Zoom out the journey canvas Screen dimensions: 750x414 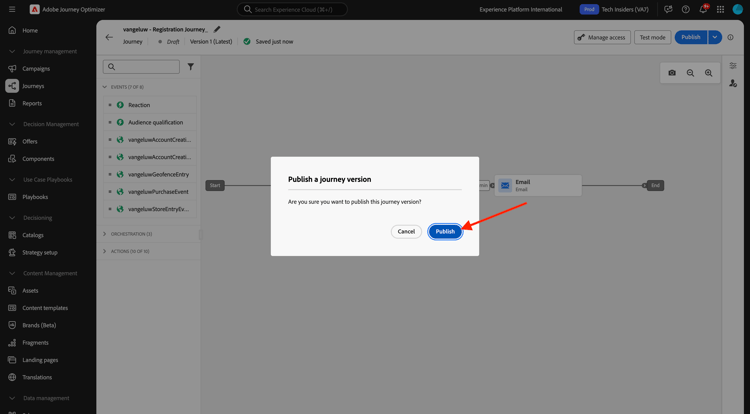(690, 73)
